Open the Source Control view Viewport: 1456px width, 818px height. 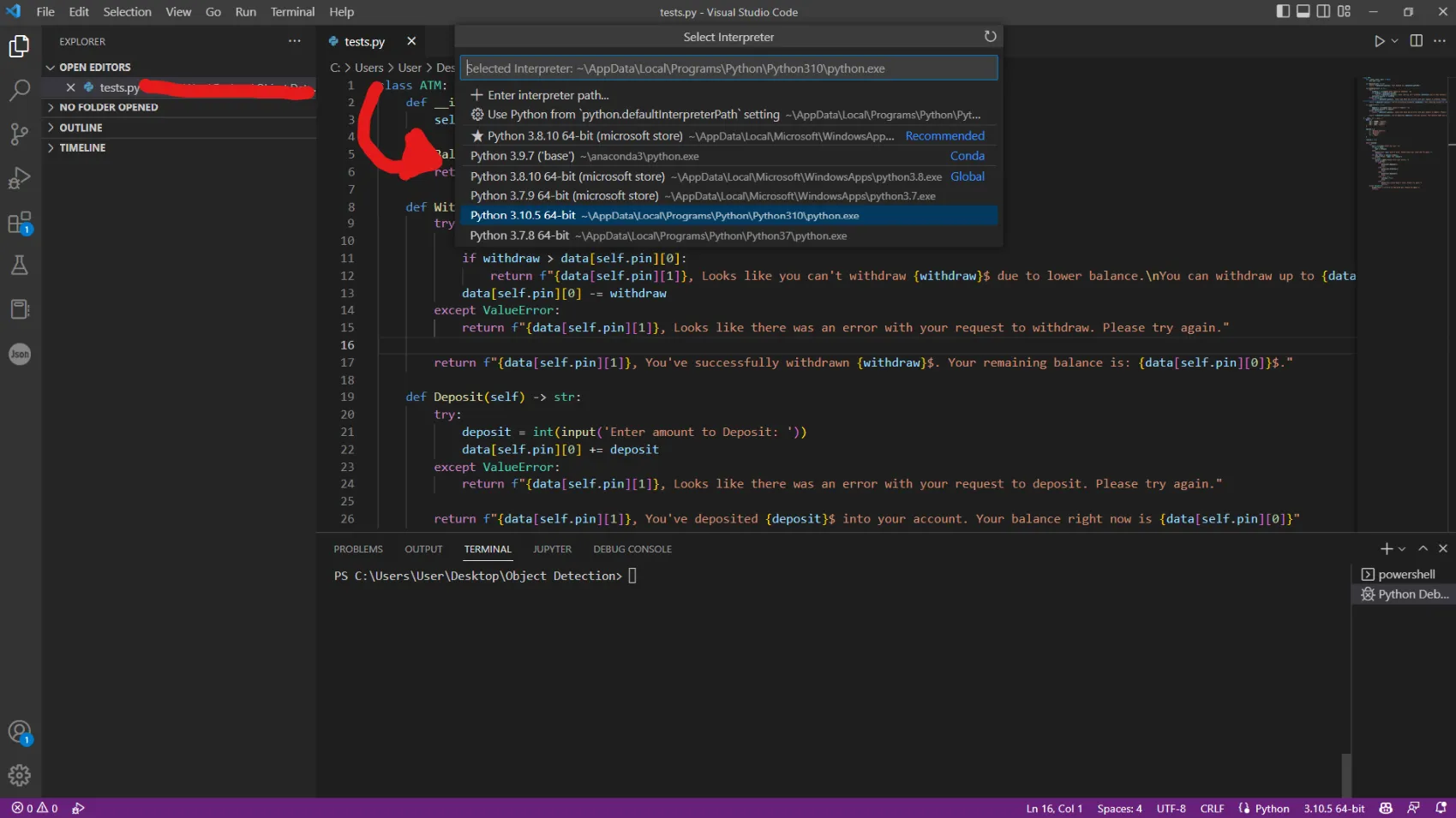click(x=19, y=134)
